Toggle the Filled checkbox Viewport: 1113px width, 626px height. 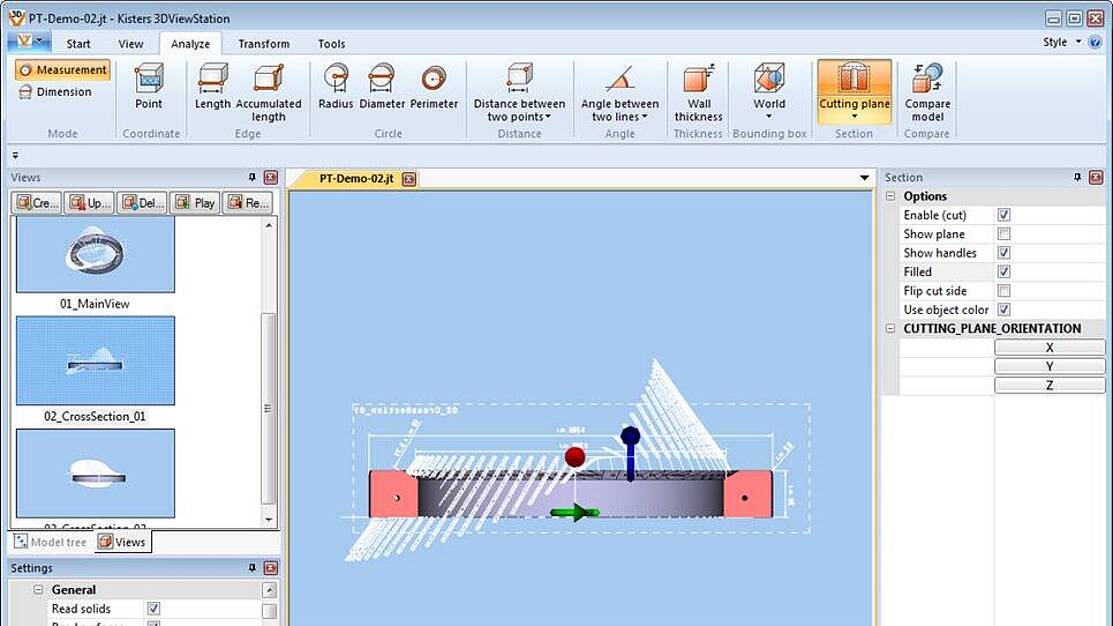(x=1004, y=272)
